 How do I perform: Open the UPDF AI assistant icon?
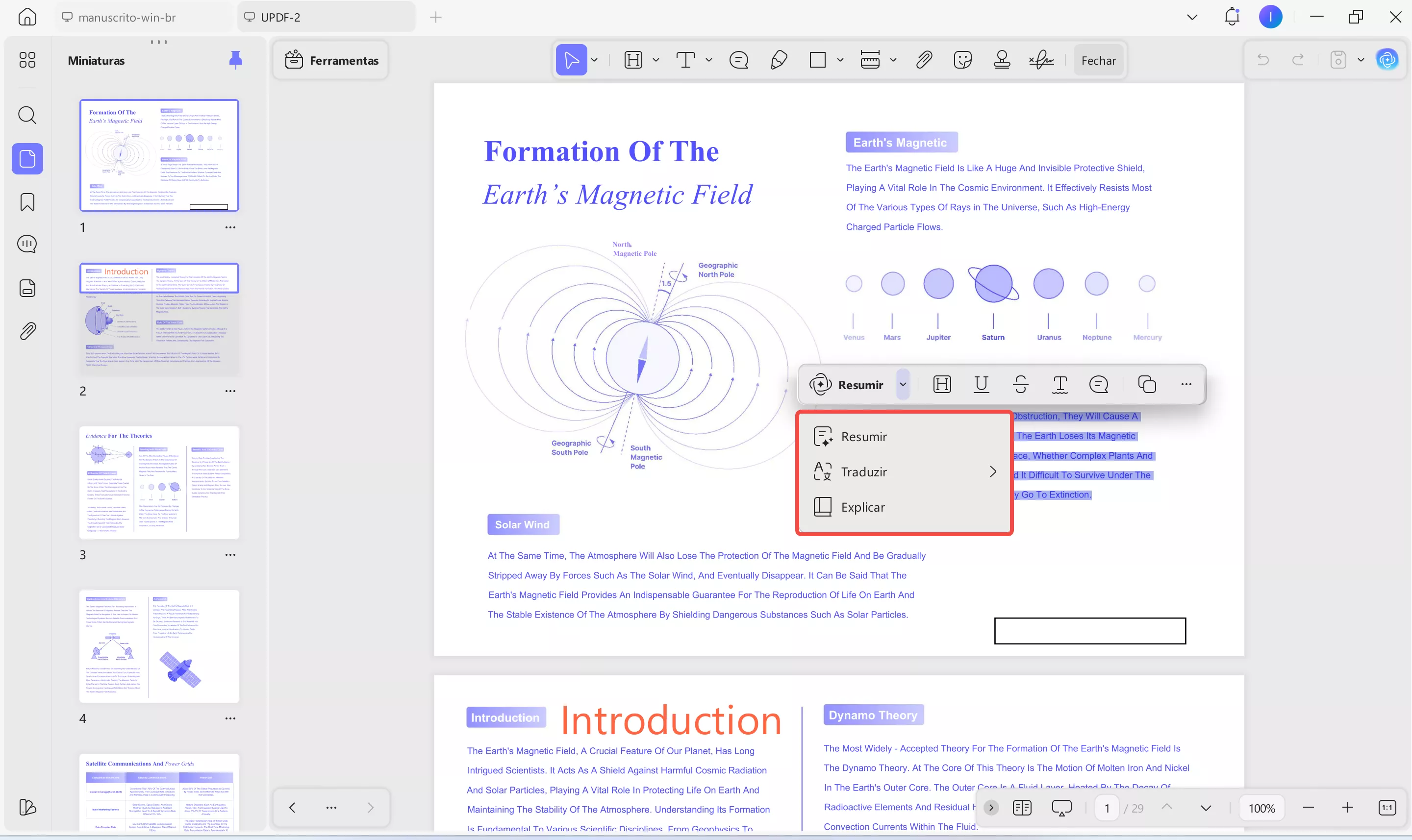pyautogui.click(x=1387, y=60)
